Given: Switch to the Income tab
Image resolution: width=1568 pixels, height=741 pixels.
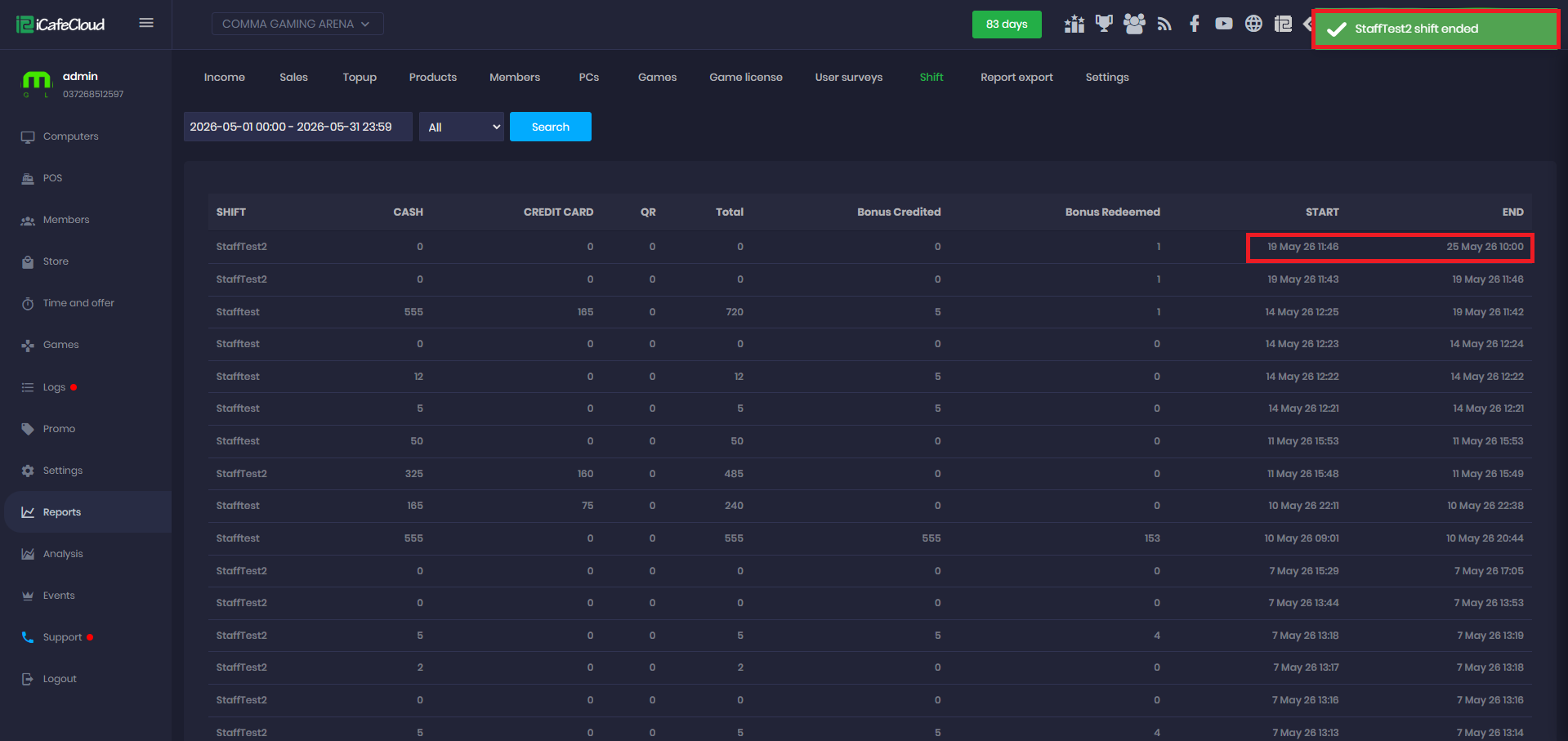Looking at the screenshot, I should 225,77.
